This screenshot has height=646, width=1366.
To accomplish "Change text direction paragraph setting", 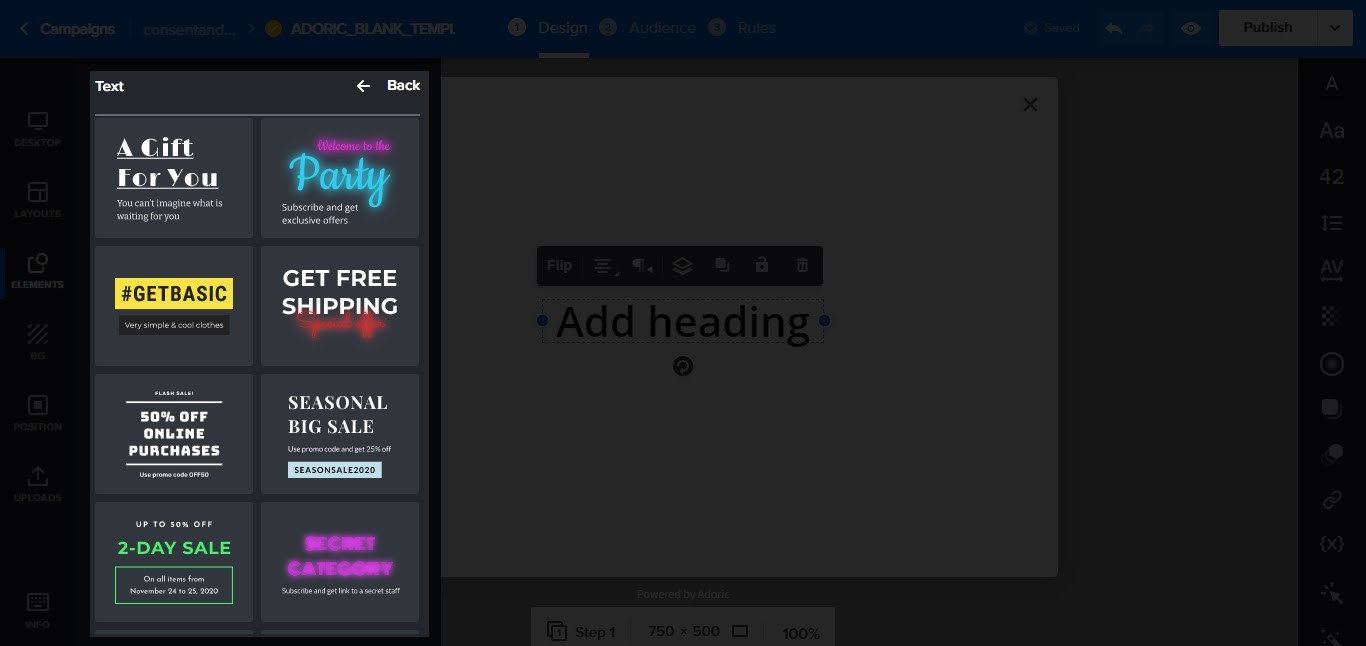I will pos(643,266).
